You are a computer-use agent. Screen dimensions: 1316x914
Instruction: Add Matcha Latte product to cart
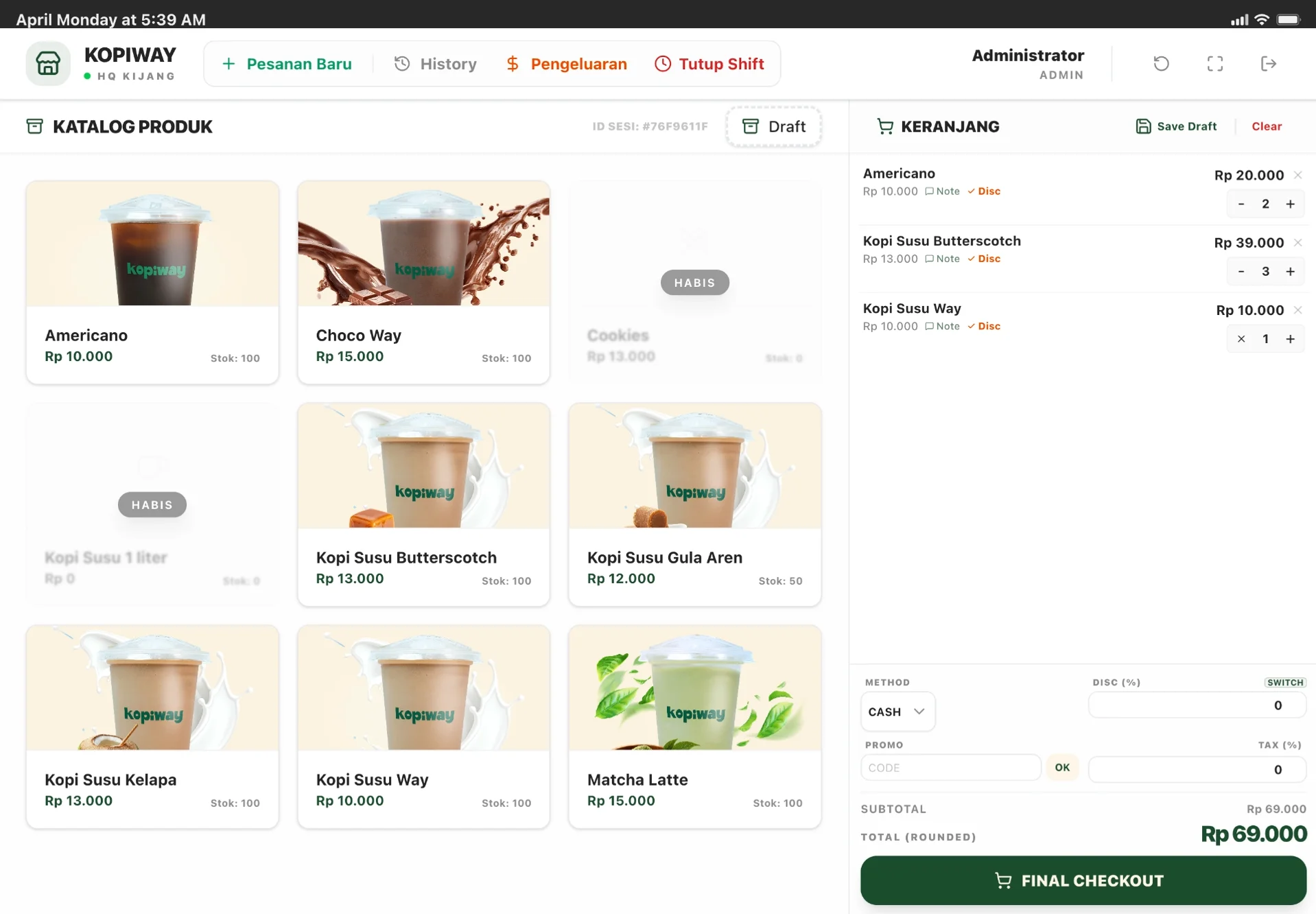click(694, 727)
